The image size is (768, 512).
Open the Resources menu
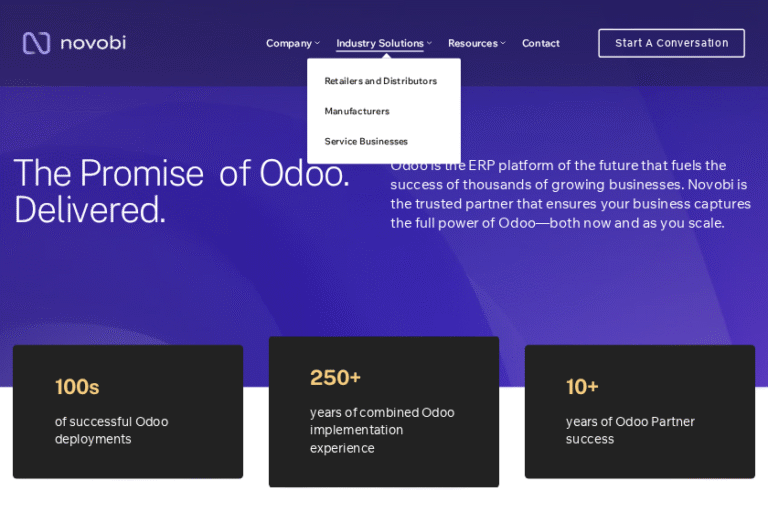[473, 43]
